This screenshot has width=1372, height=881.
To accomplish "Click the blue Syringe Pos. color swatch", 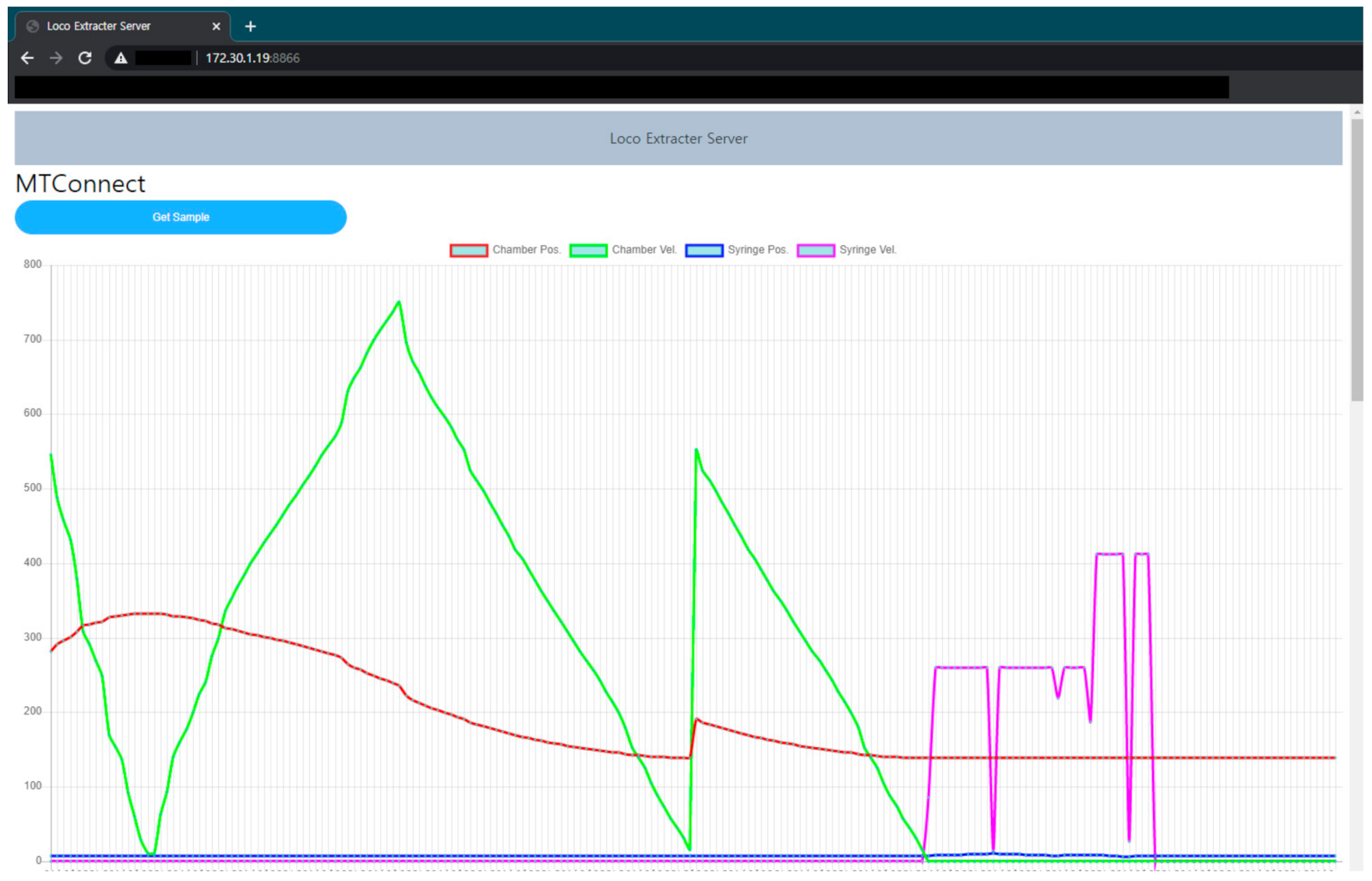I will [704, 250].
